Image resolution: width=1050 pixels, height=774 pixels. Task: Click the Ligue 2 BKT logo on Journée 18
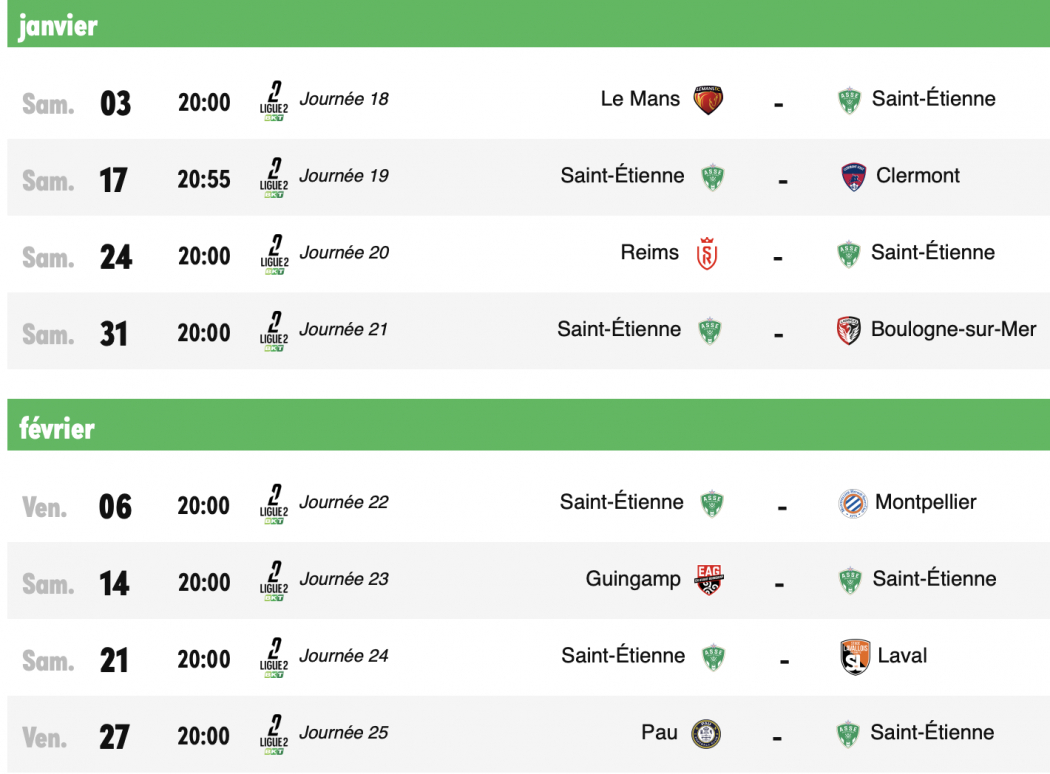tap(274, 99)
